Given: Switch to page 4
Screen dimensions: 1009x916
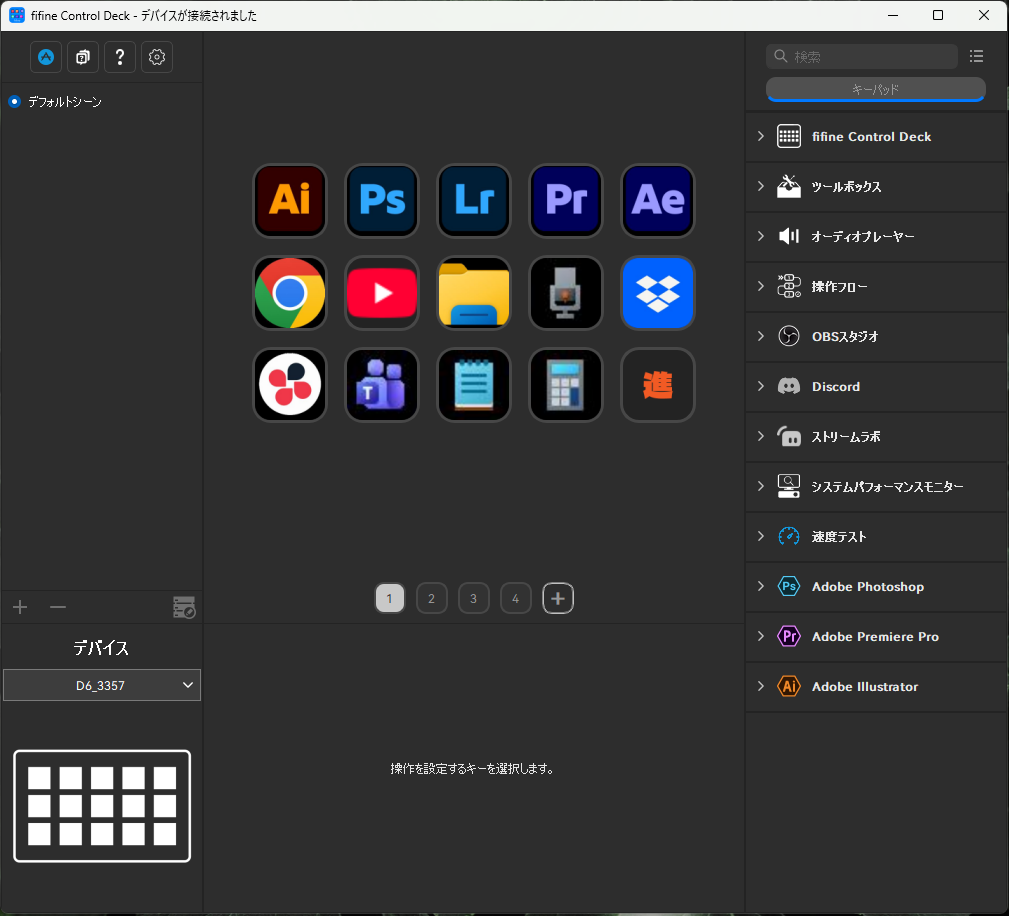Looking at the screenshot, I should [x=515, y=599].
